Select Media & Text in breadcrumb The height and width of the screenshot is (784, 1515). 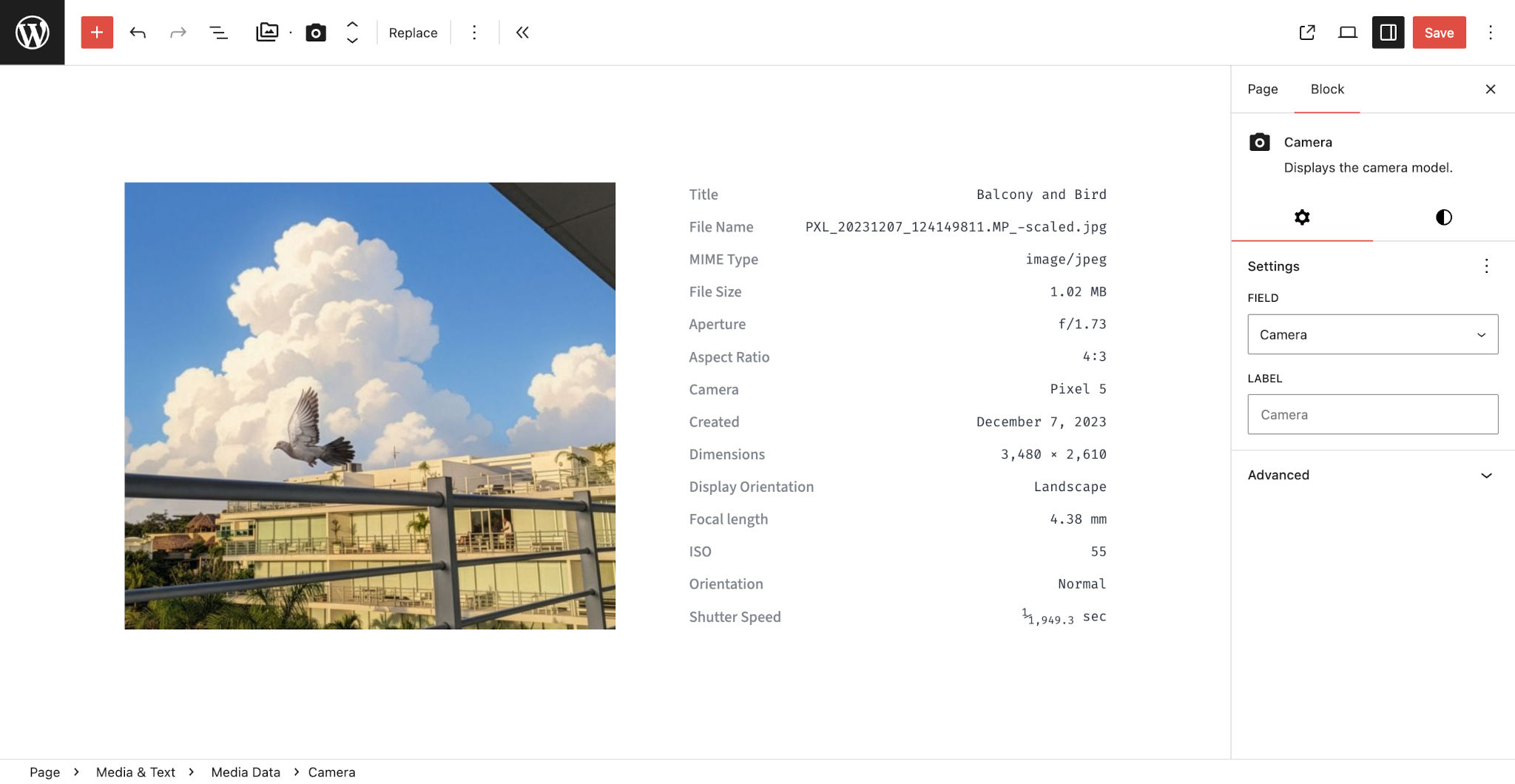(135, 772)
